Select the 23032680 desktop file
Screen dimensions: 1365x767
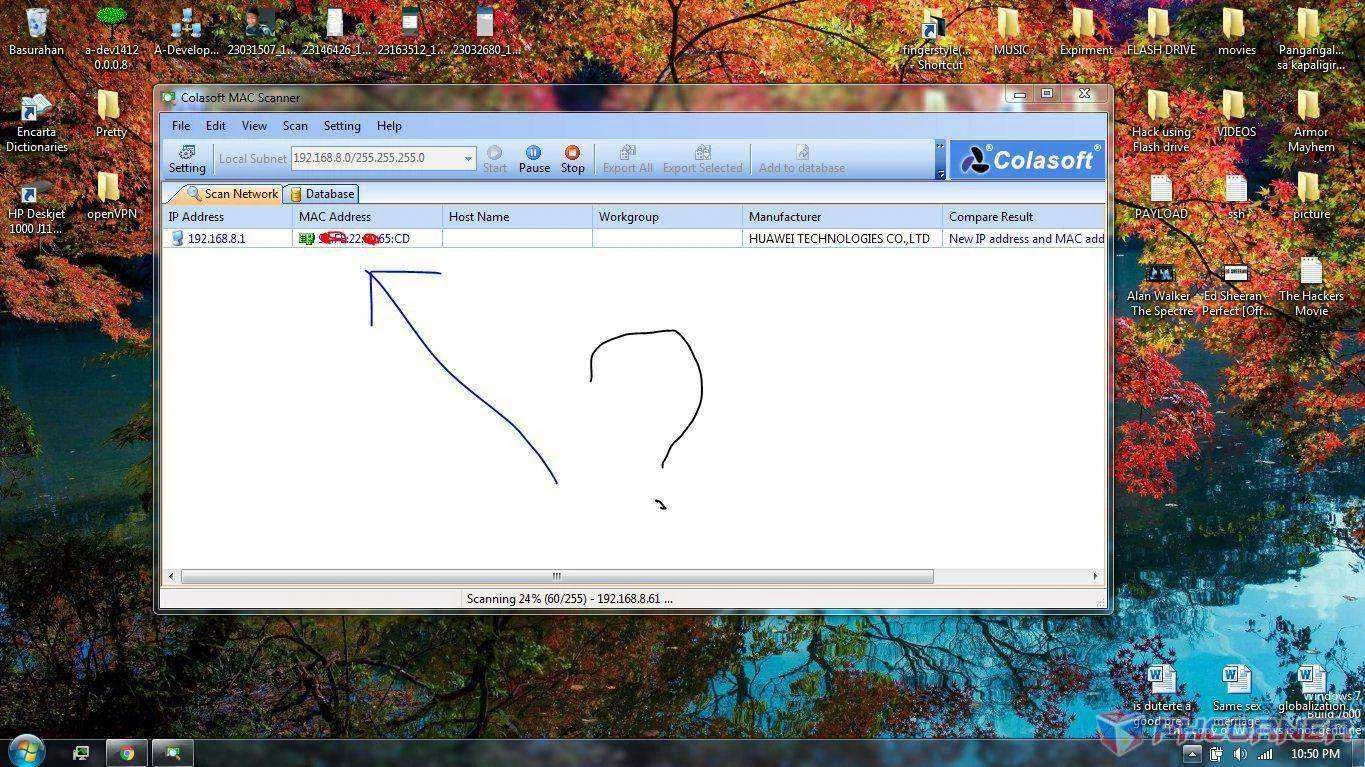485,32
